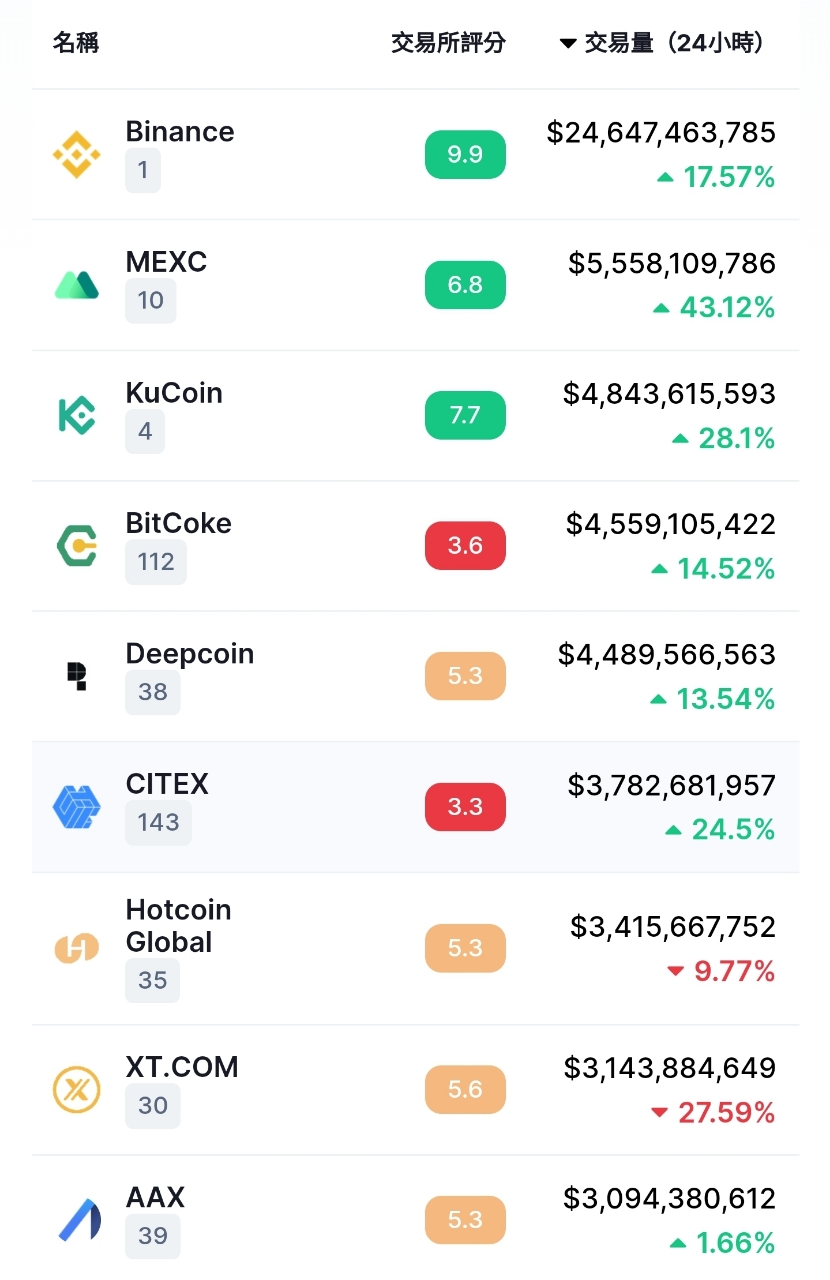
Task: Open the Binance exchange name link
Action: click(180, 132)
